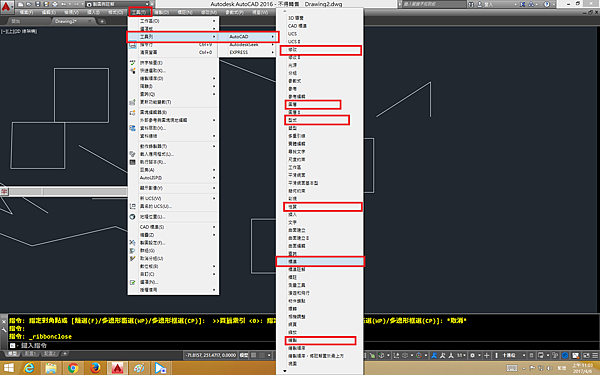Click the status bar customization hamburger icon

595,355
